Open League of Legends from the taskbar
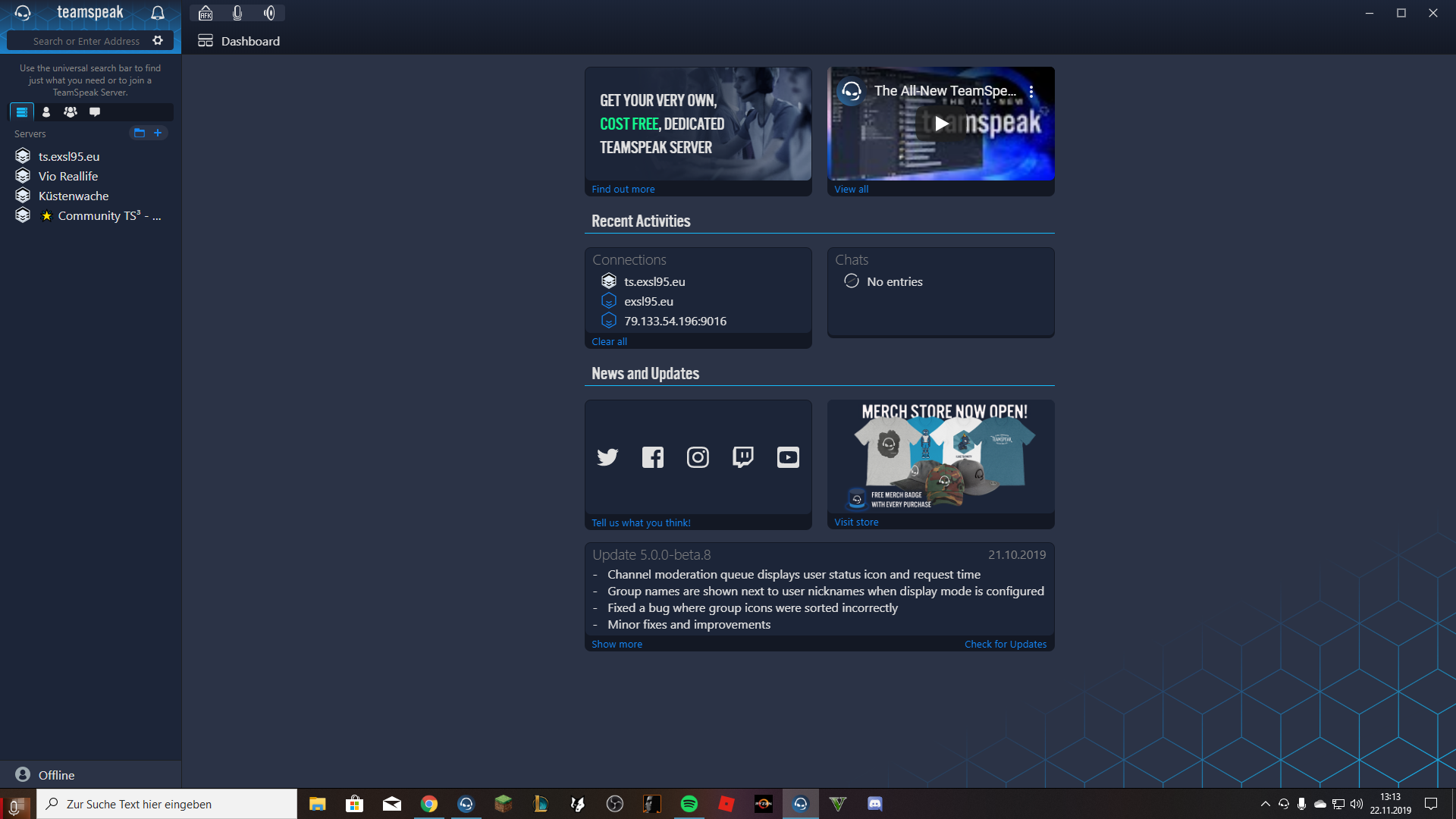 [541, 804]
